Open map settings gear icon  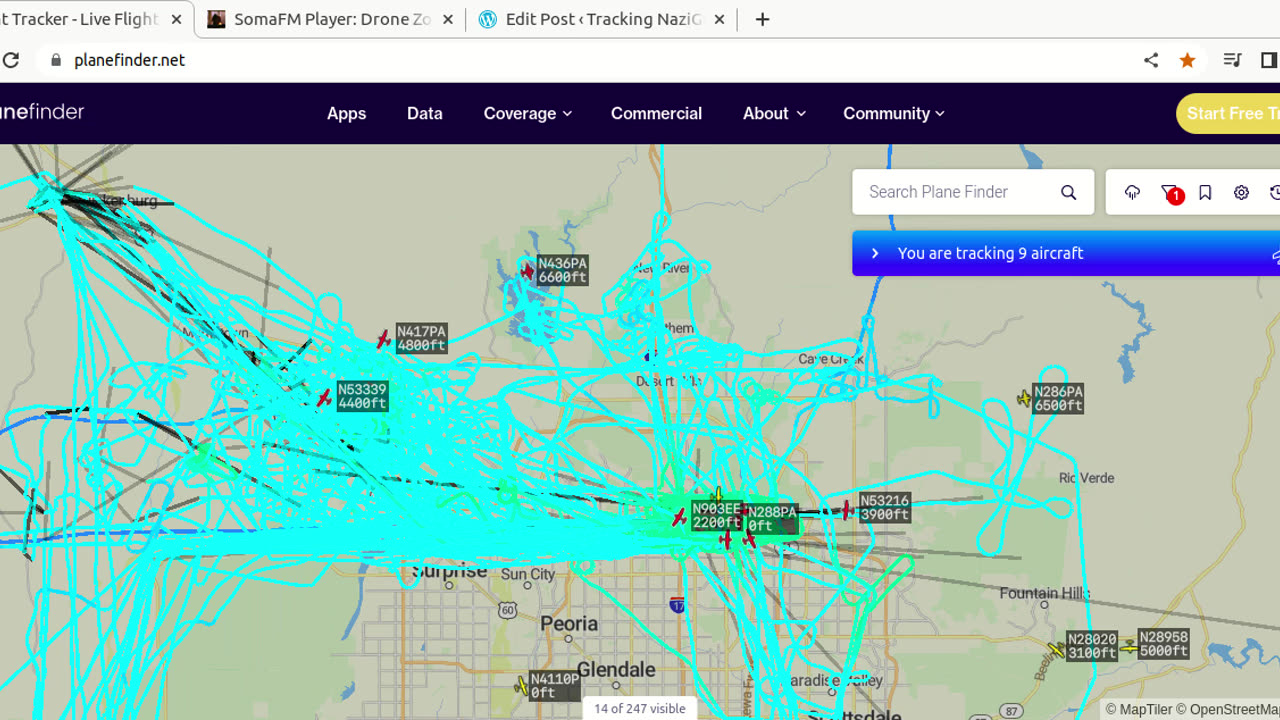1241,193
